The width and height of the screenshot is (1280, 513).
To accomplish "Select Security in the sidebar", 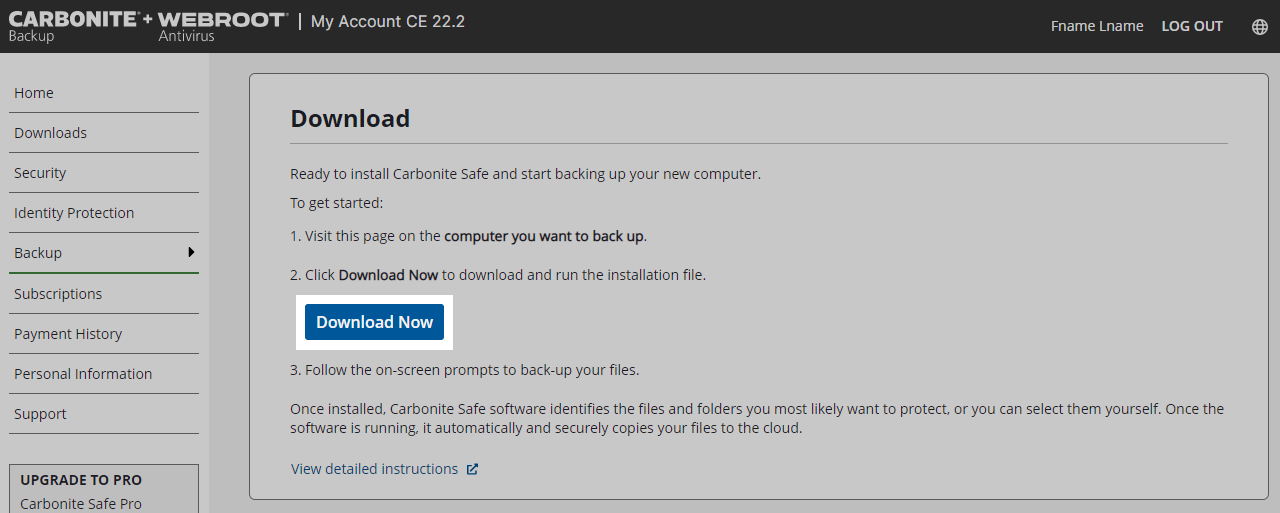I will [40, 173].
